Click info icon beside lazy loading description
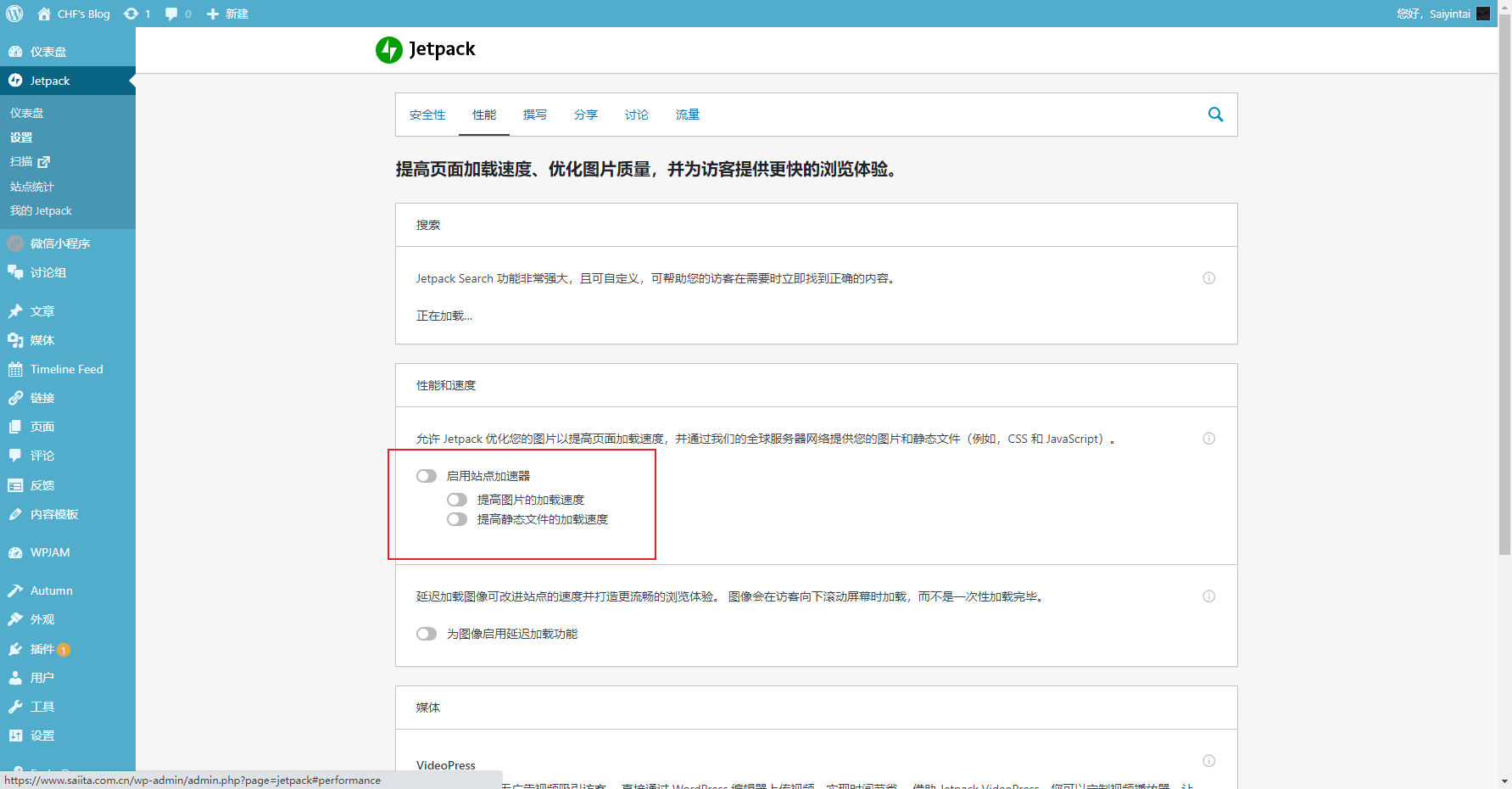This screenshot has width=1512, height=789. pos(1208,596)
